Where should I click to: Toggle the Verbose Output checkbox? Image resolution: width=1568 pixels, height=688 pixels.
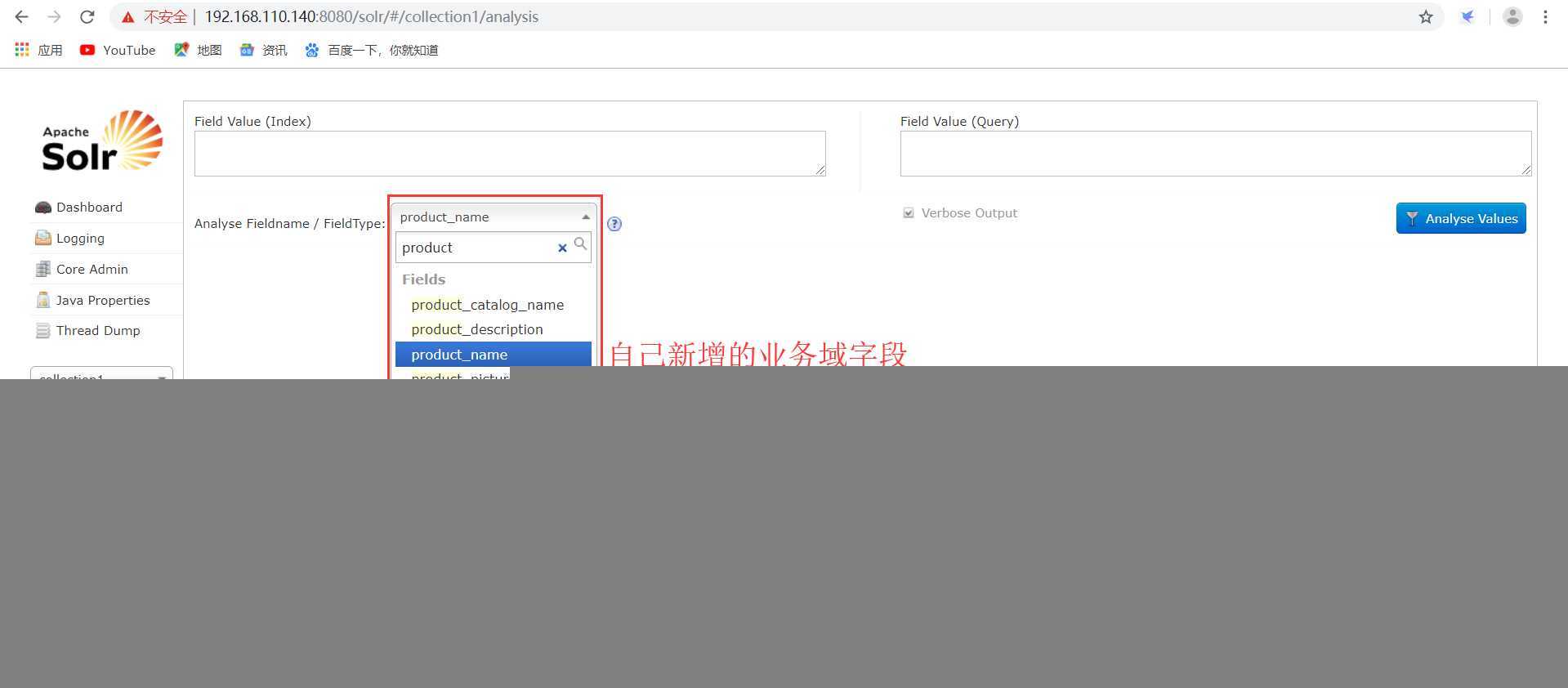908,213
